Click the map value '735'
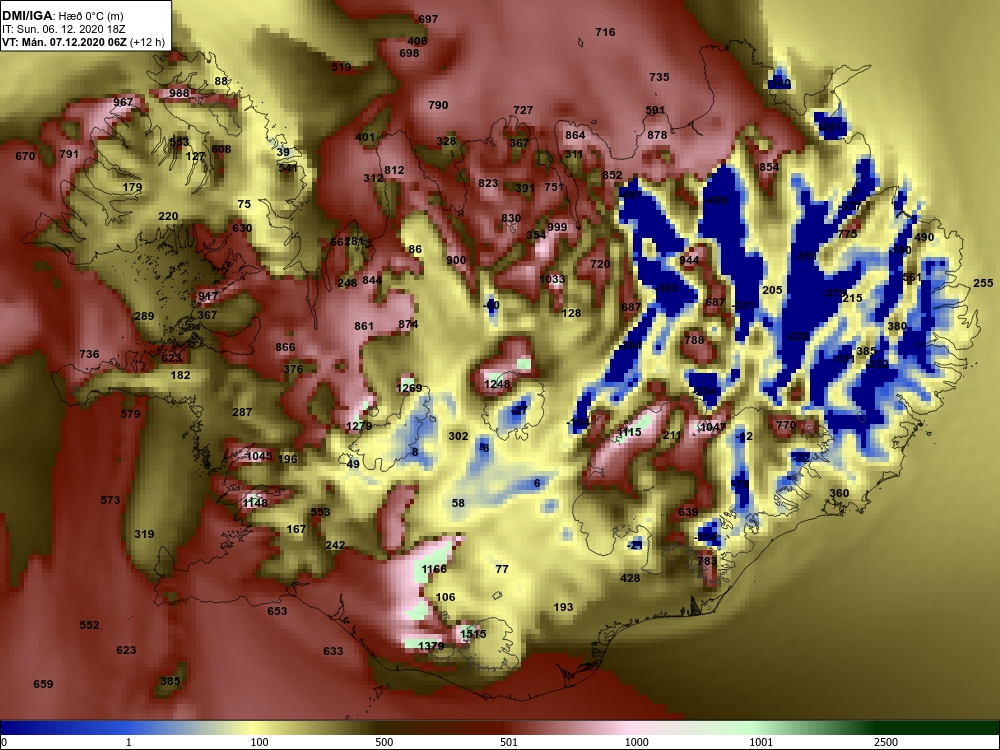Screen dimensions: 1000x750 pos(659,77)
